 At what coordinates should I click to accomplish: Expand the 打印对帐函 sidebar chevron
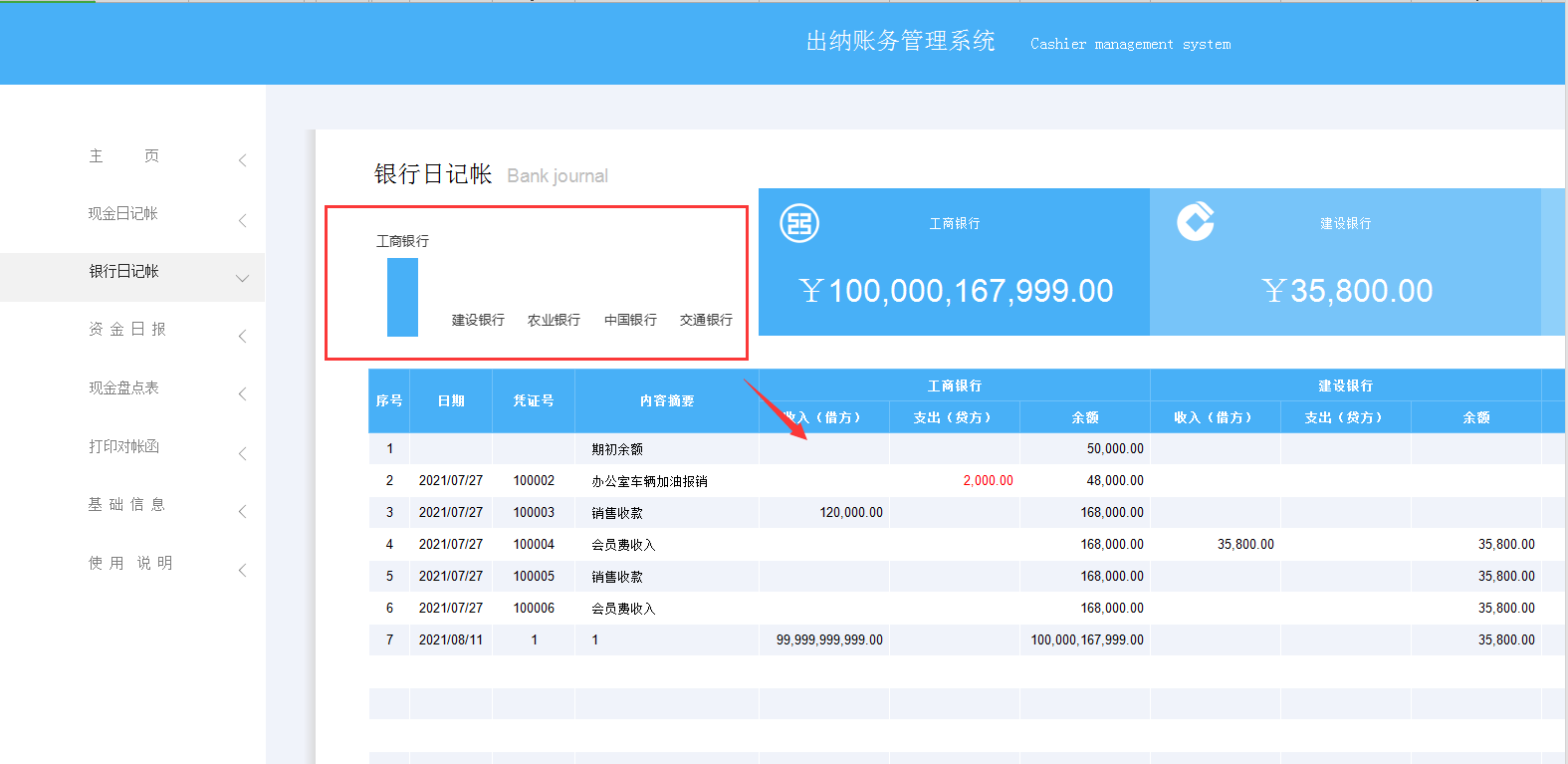tap(242, 454)
